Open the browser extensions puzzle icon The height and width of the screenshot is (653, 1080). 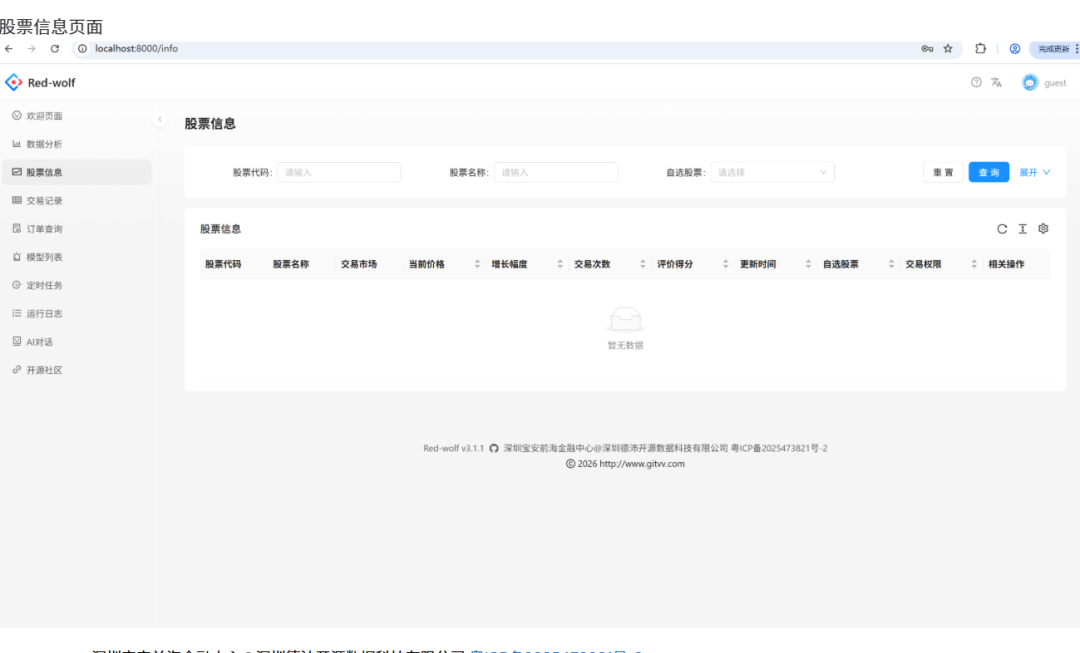[x=980, y=49]
